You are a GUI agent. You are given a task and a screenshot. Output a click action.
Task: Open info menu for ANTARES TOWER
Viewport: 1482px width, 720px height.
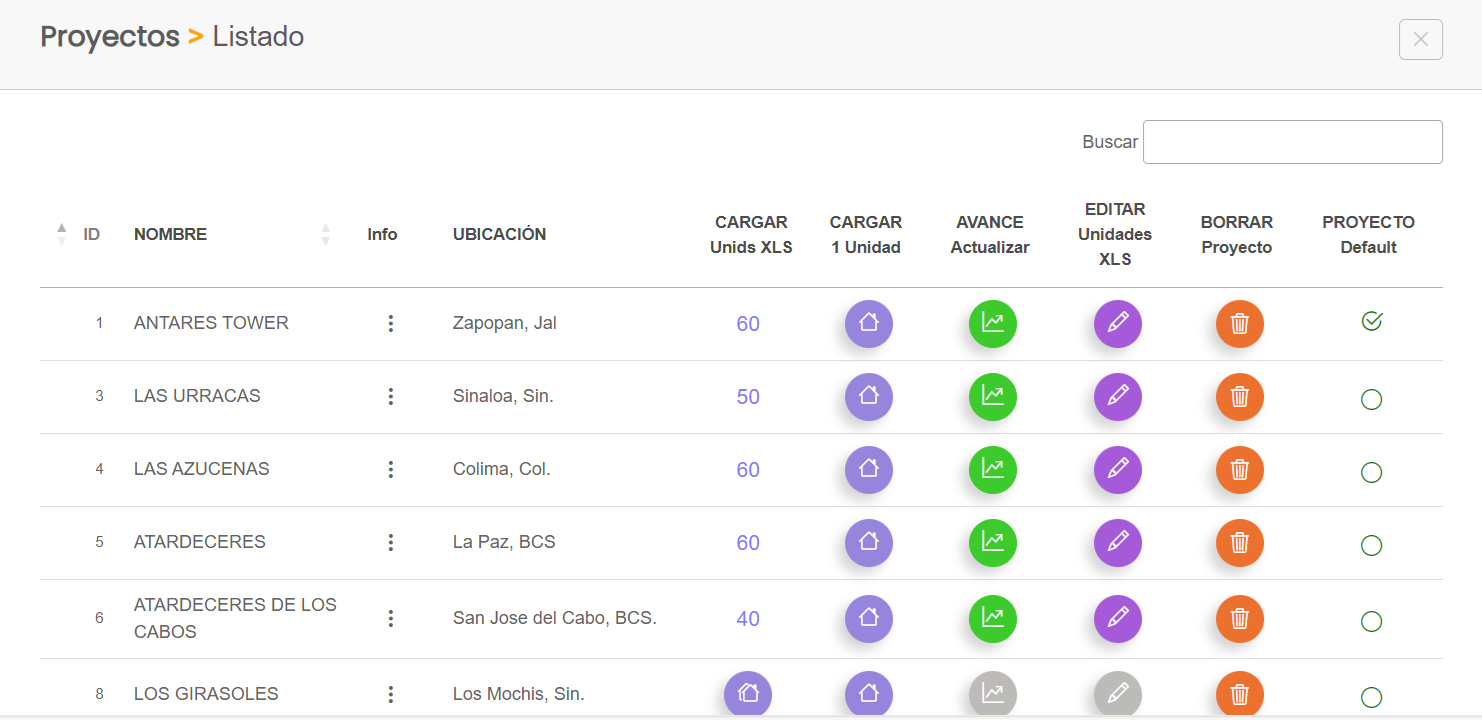coord(390,324)
